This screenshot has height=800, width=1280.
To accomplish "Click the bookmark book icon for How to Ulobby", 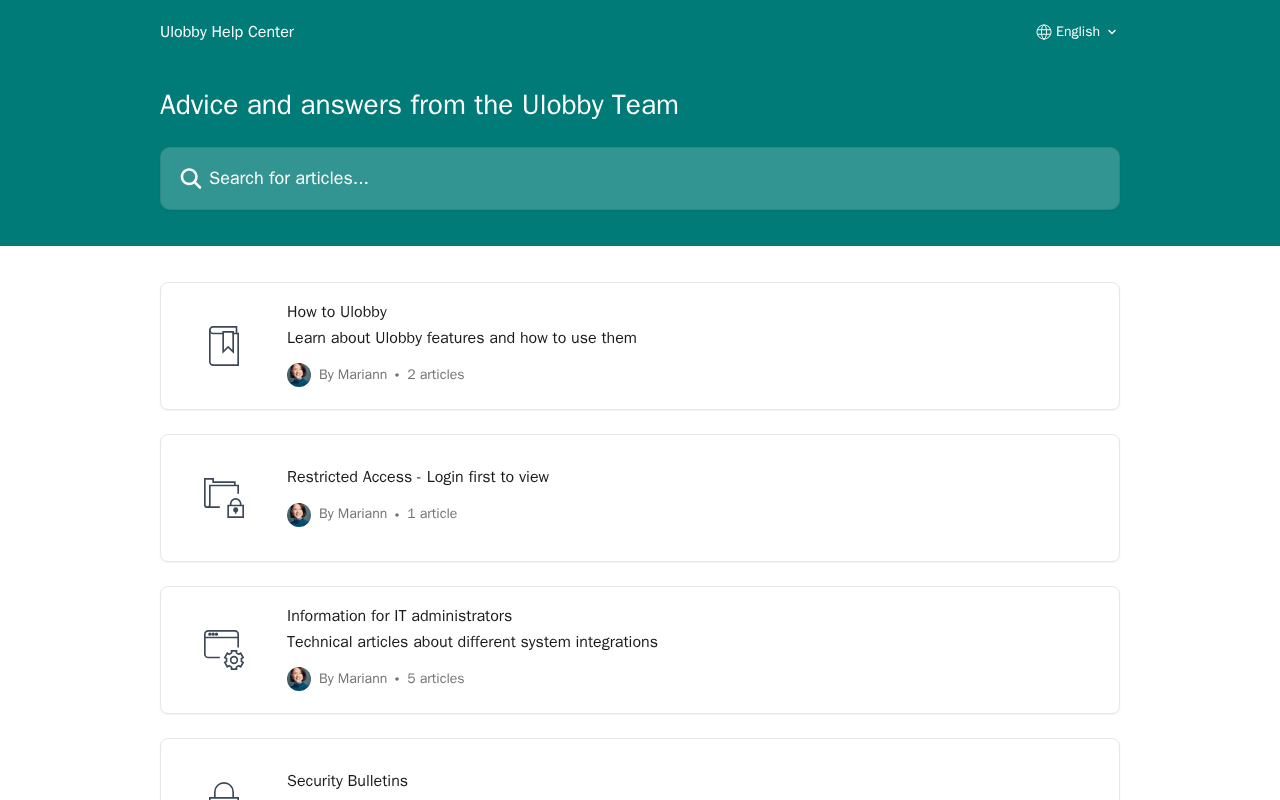I will point(224,346).
